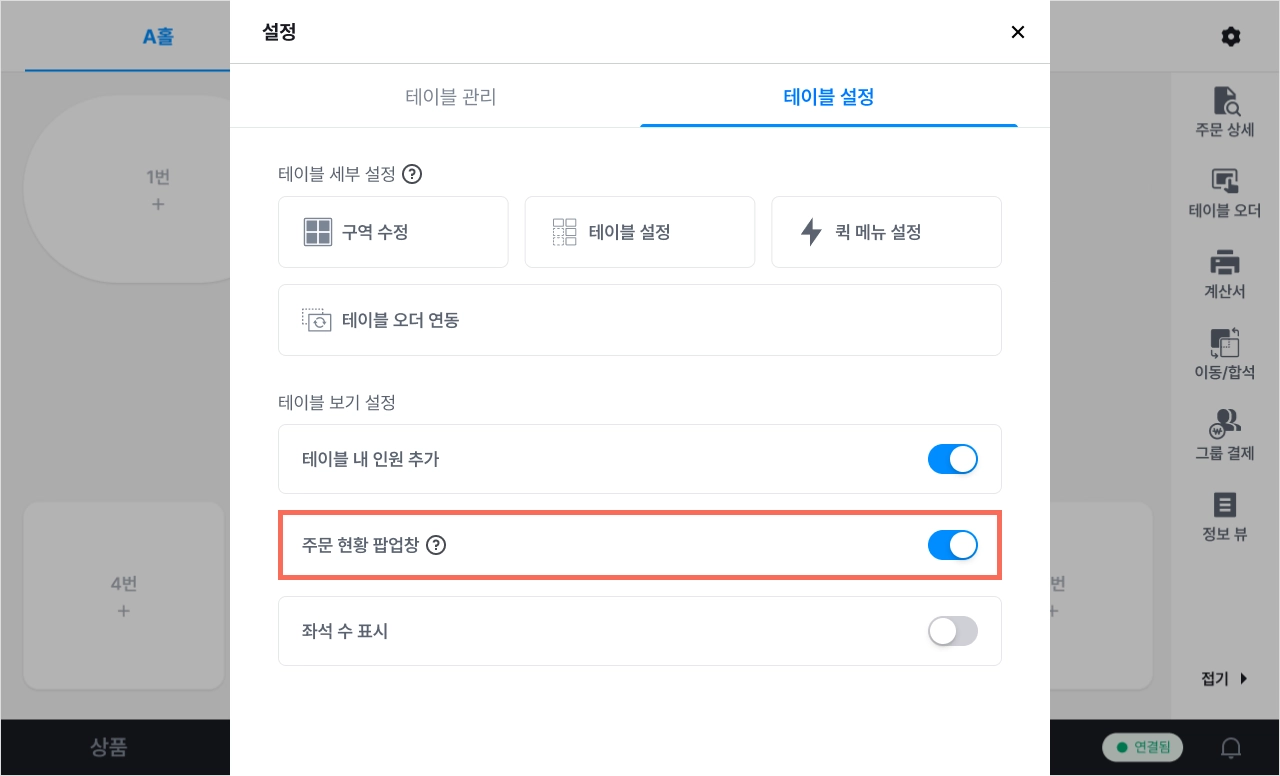Image resolution: width=1280 pixels, height=776 pixels.
Task: Enable the 좌석 수 표시 toggle
Action: pyautogui.click(x=953, y=631)
